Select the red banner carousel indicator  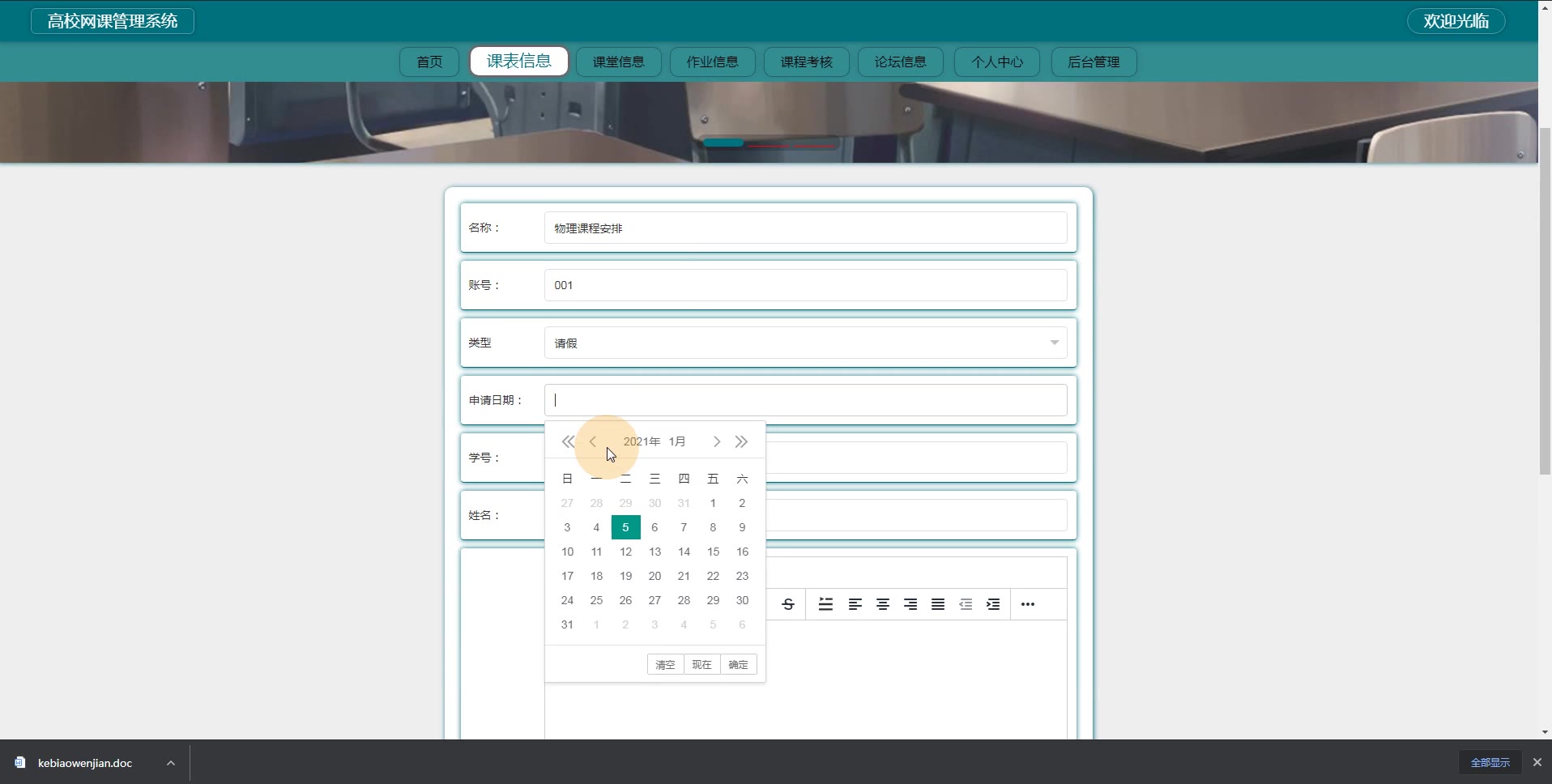(790, 146)
